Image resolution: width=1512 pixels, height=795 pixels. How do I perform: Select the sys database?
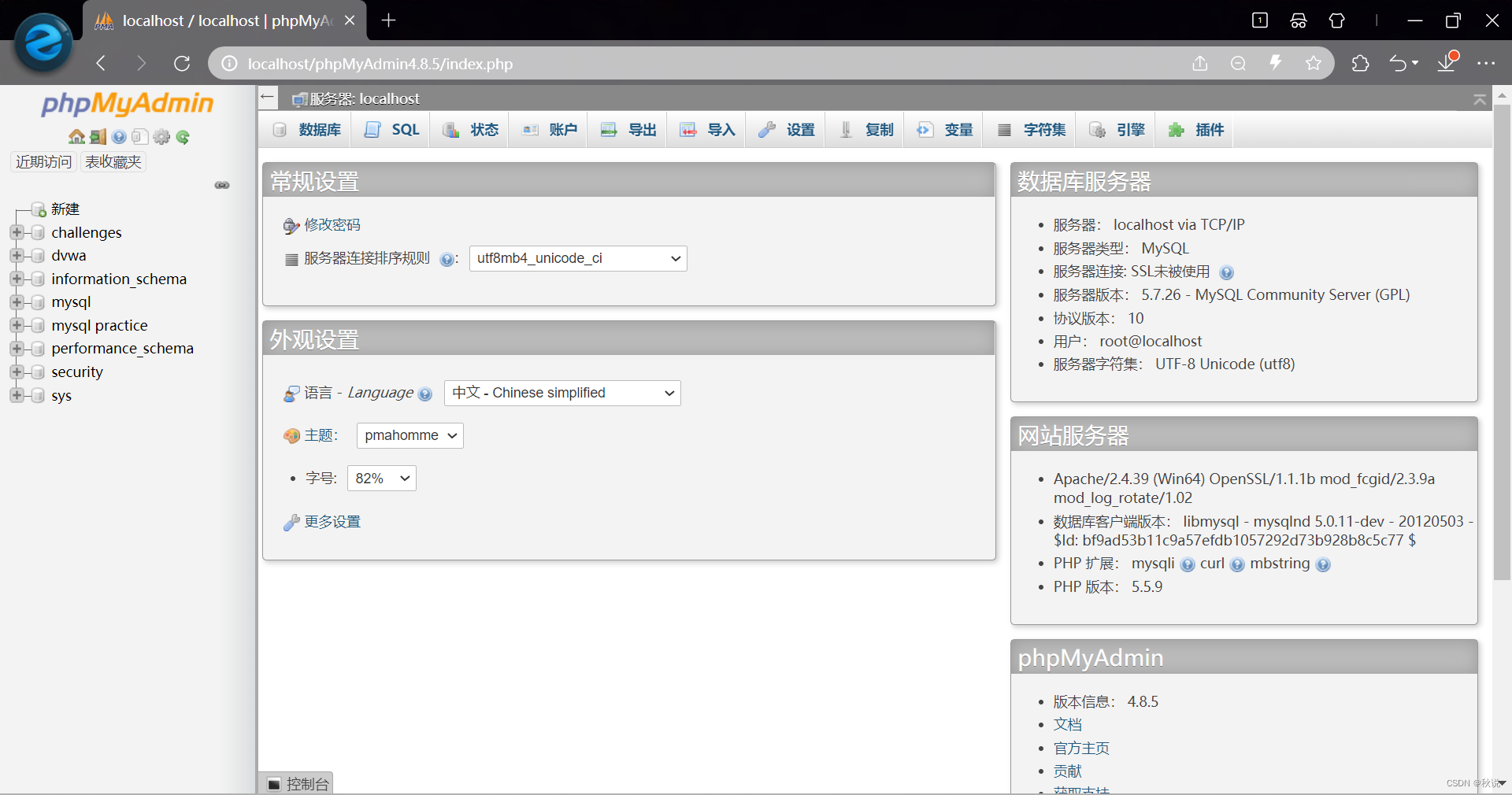tap(61, 396)
